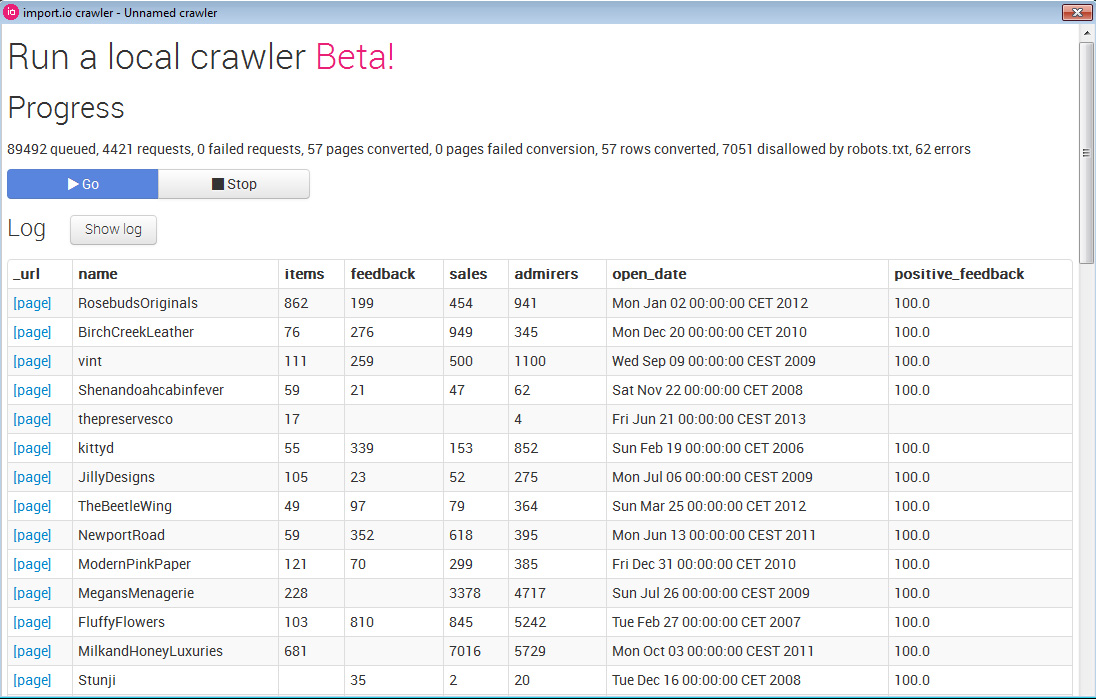1096x699 pixels.
Task: Click the name column header
Action: pos(98,274)
